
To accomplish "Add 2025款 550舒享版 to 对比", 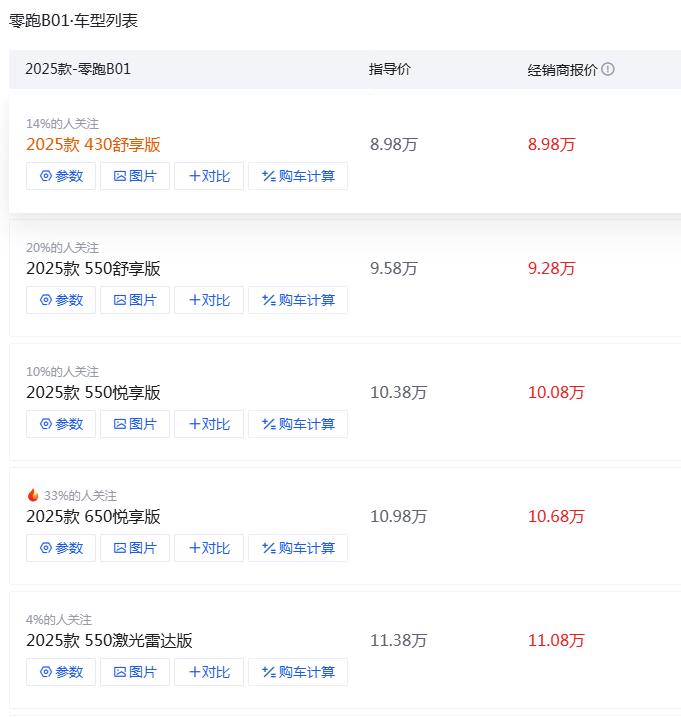I will (209, 300).
